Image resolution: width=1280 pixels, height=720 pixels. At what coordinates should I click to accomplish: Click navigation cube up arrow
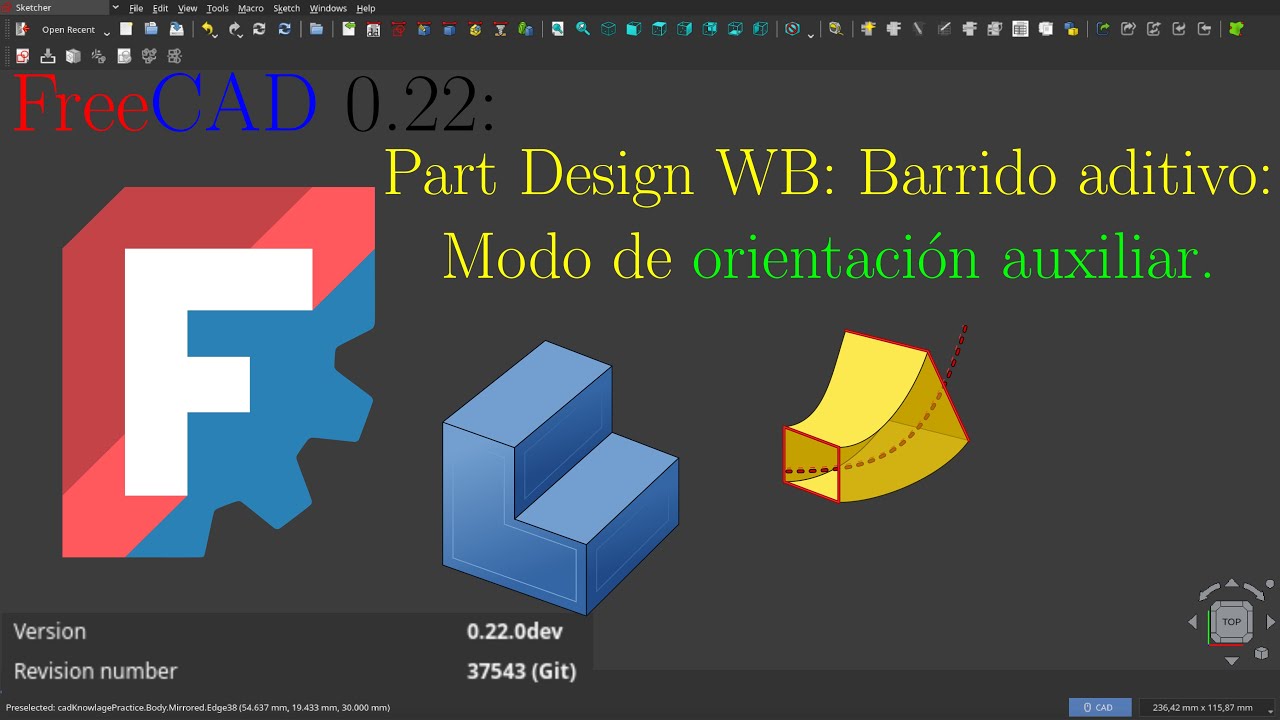pyautogui.click(x=1232, y=582)
